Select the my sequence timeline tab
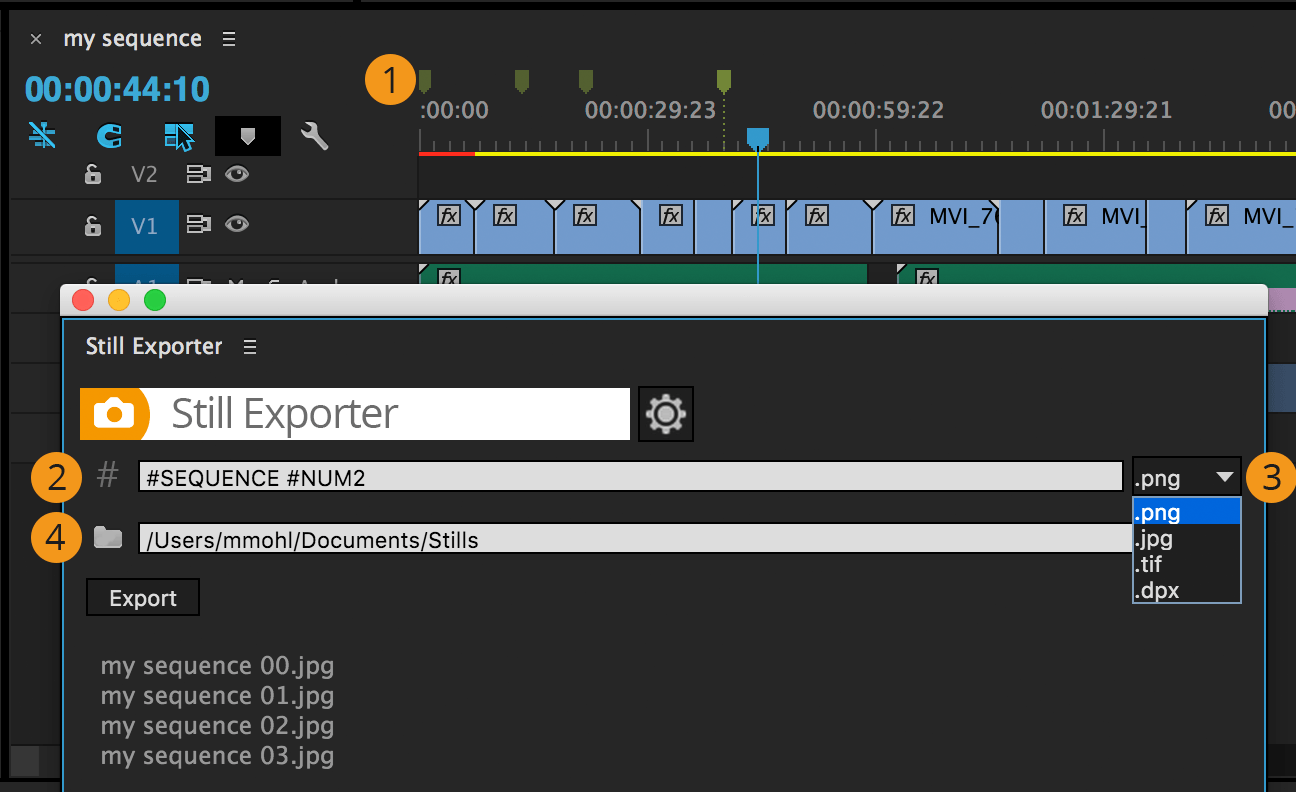 pyautogui.click(x=132, y=38)
